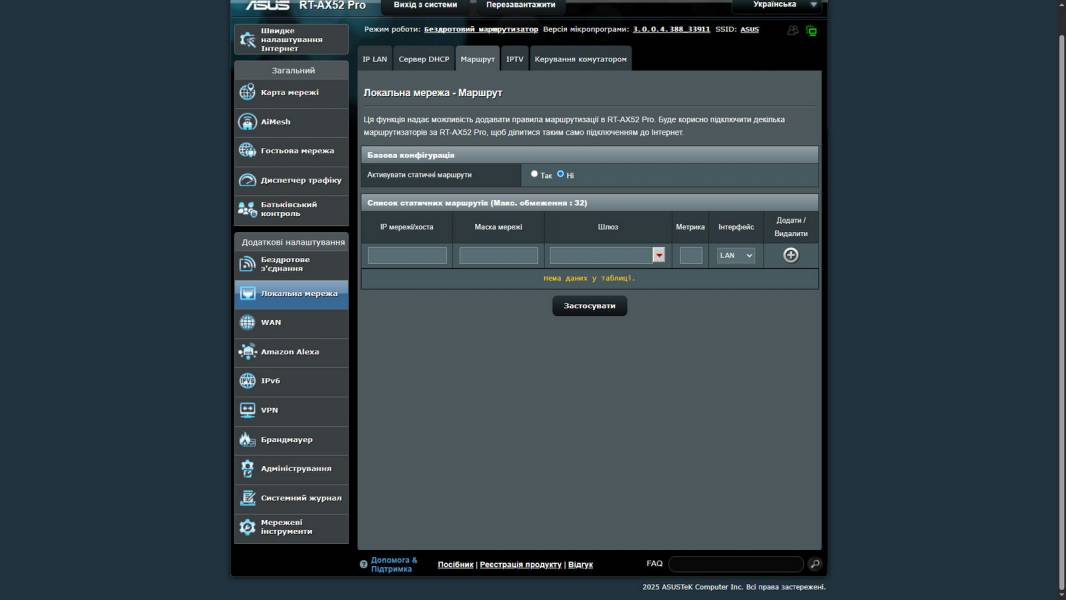Open the VPN settings icon
1066x600 pixels.
pos(248,410)
